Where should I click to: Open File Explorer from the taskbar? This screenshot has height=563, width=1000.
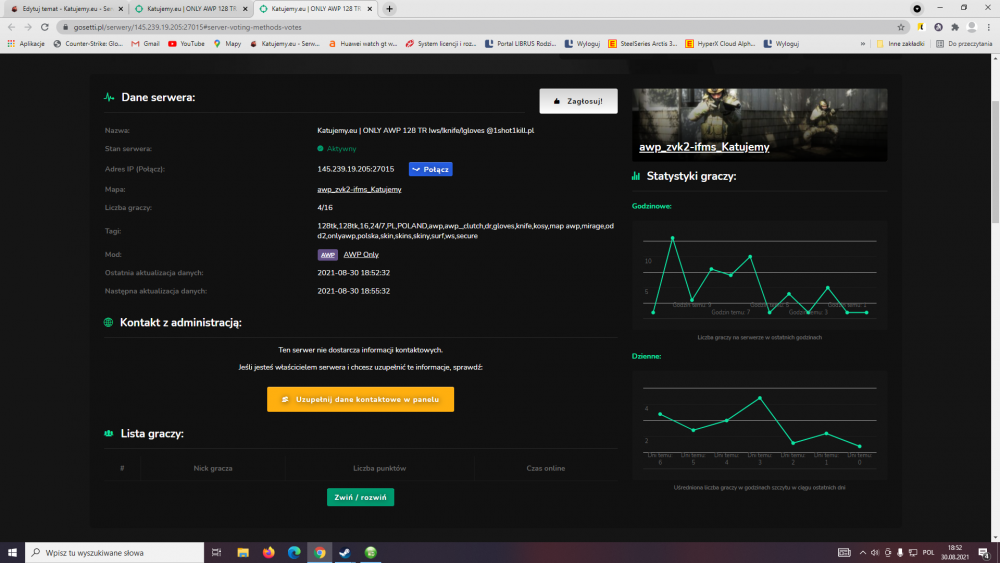click(x=243, y=552)
